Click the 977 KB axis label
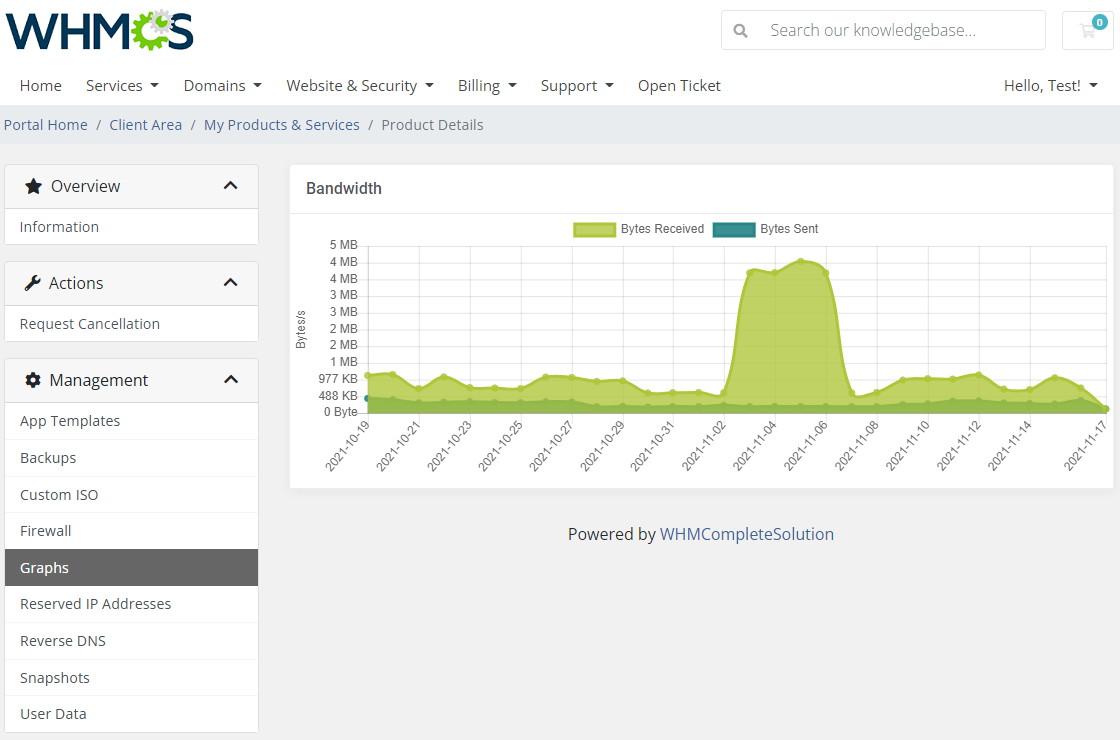1120x740 pixels. pyautogui.click(x=338, y=379)
